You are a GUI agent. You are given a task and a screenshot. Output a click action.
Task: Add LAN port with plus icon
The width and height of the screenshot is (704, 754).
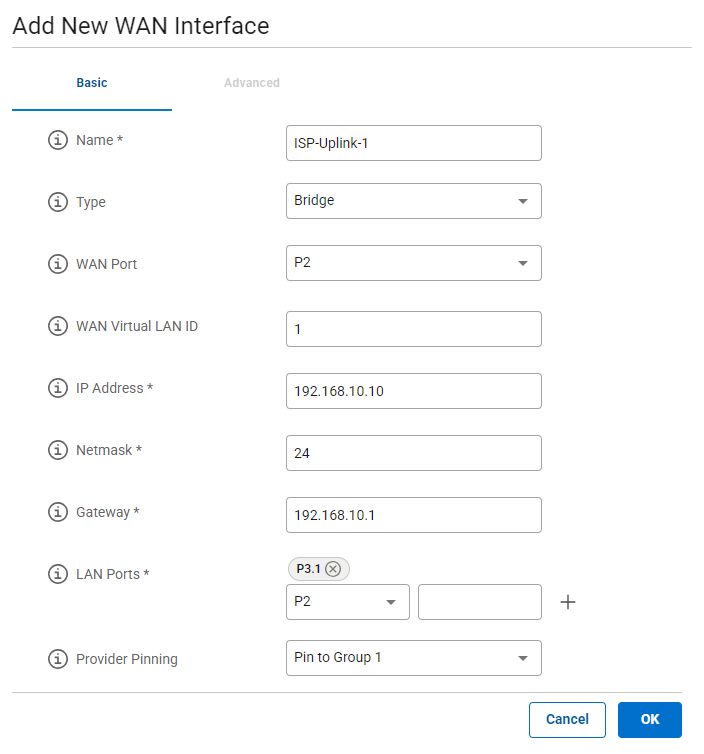567,602
